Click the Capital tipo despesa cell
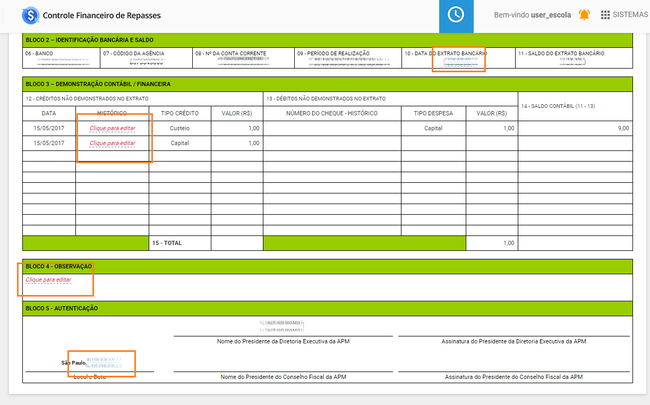The width and height of the screenshot is (650, 405). (x=433, y=129)
